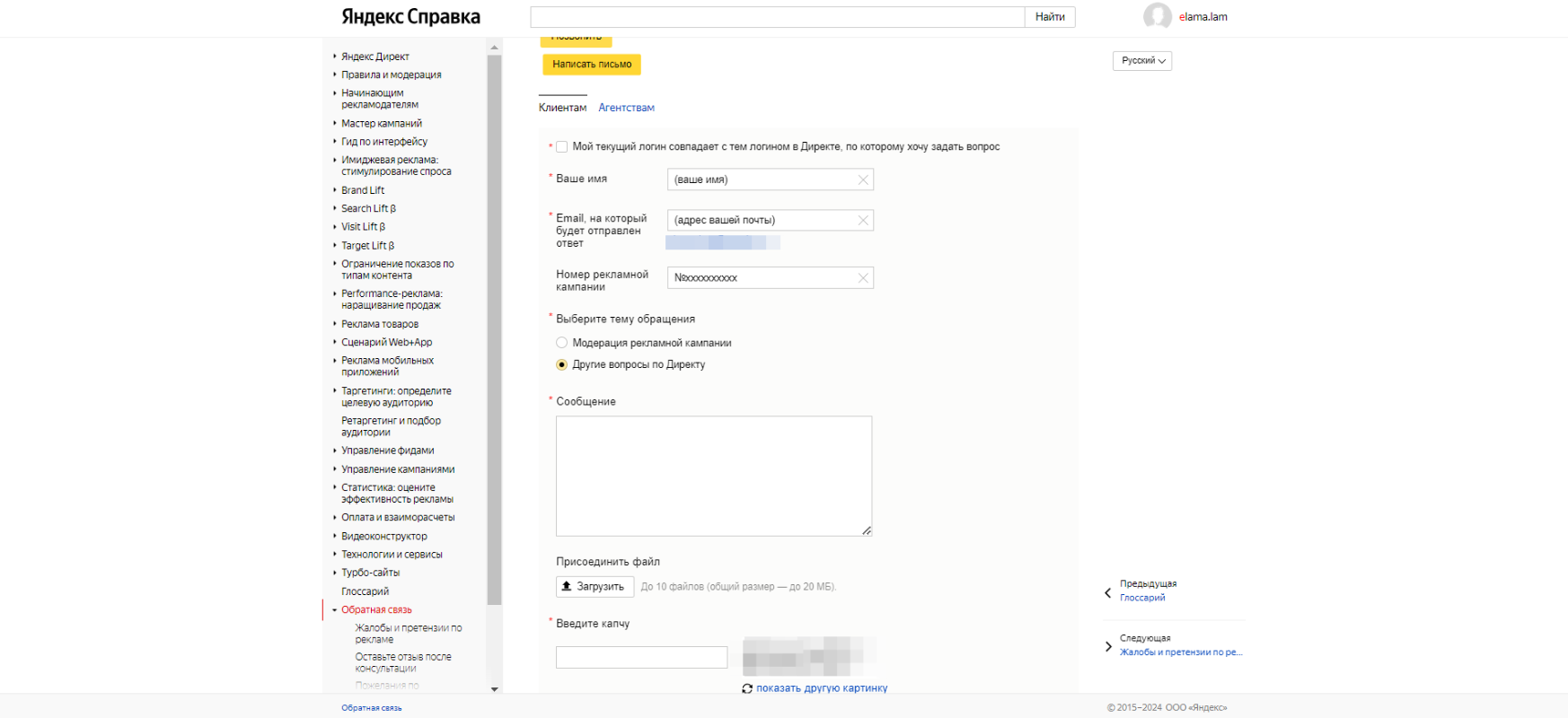This screenshot has width=1568, height=718.
Task: Focus the Сообщение text area
Action: click(714, 476)
